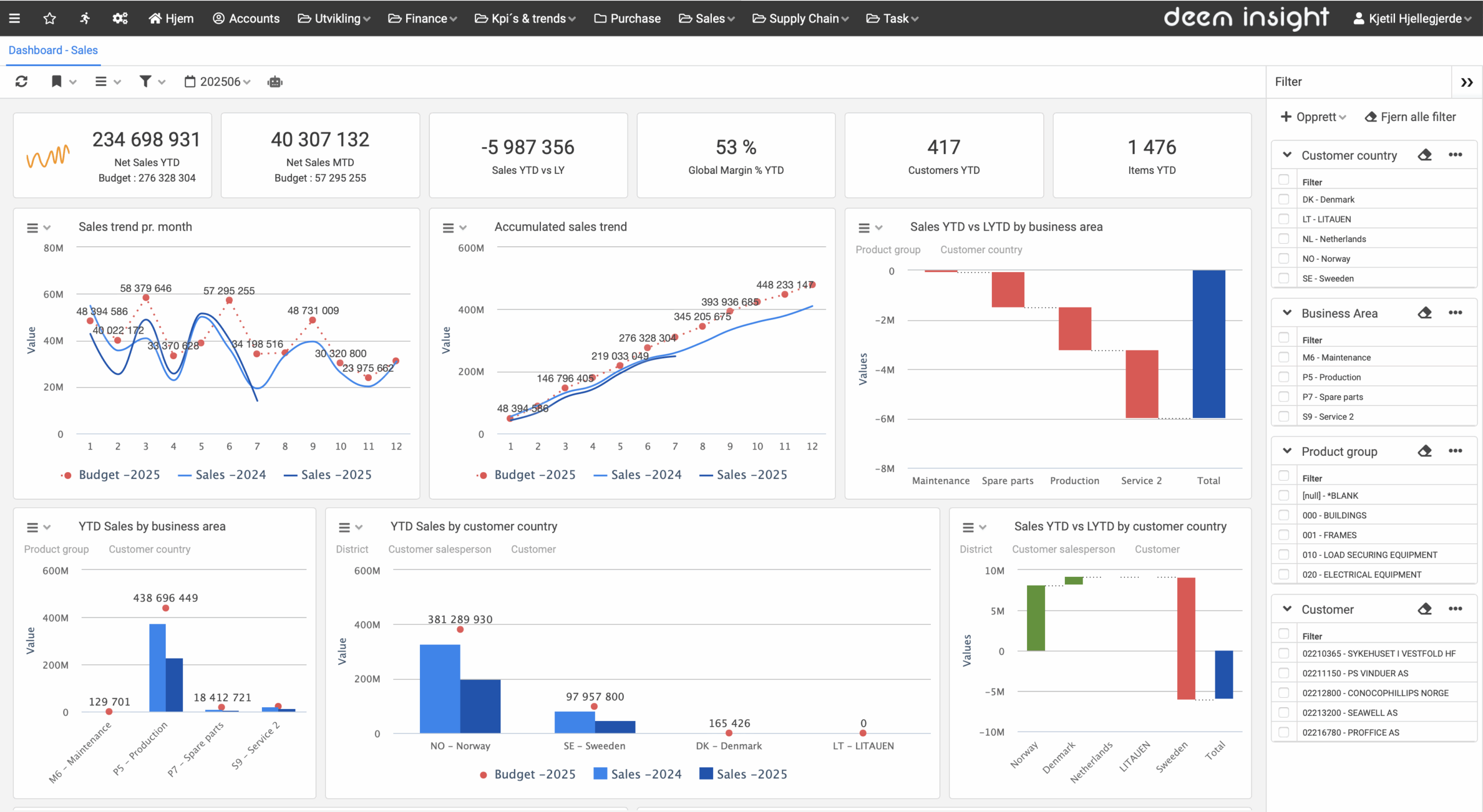Viewport: 1483px width, 812px height.
Task: Open the settings gears icon
Action: point(120,19)
